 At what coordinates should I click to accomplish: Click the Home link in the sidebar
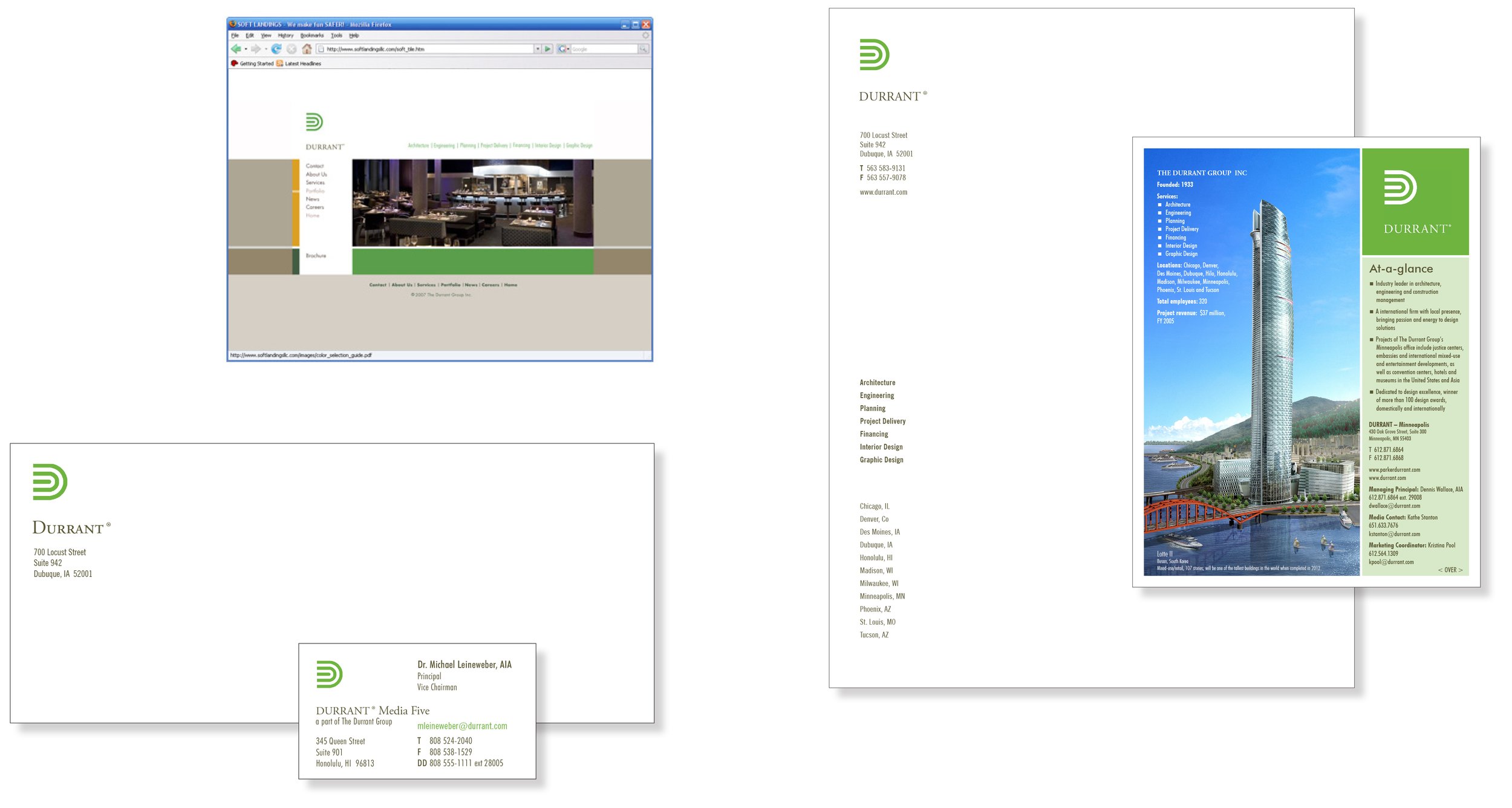(312, 215)
